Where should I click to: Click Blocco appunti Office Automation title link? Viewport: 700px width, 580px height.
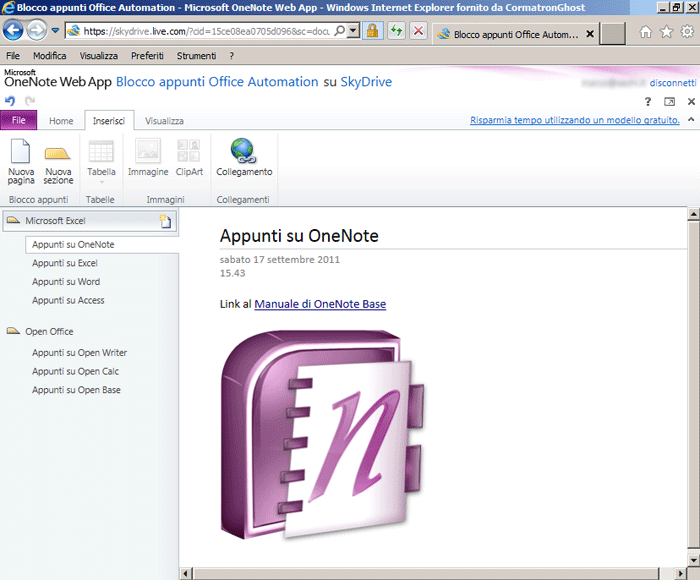pos(217,82)
